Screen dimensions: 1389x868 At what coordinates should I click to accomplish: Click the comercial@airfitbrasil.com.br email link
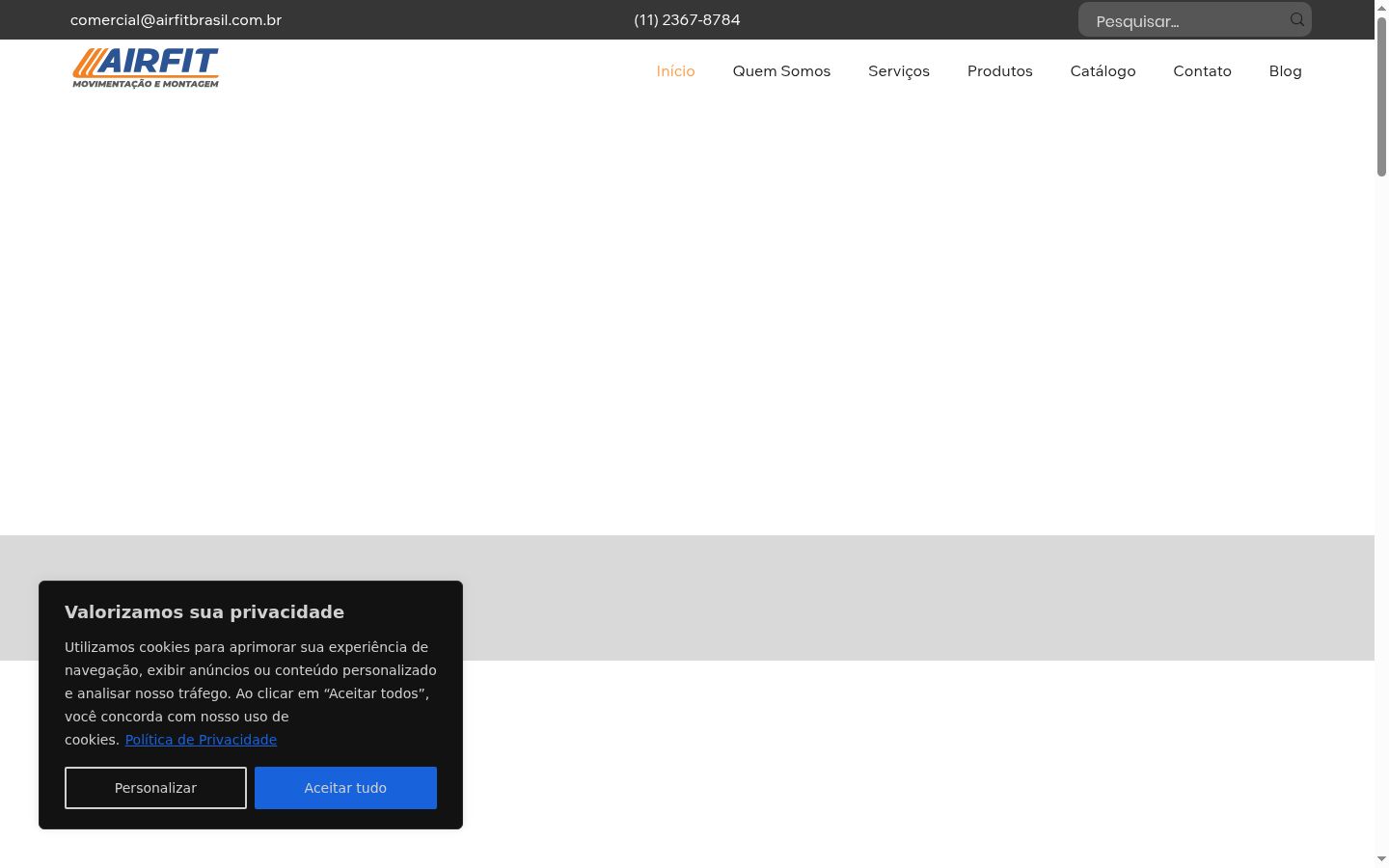[x=176, y=20]
